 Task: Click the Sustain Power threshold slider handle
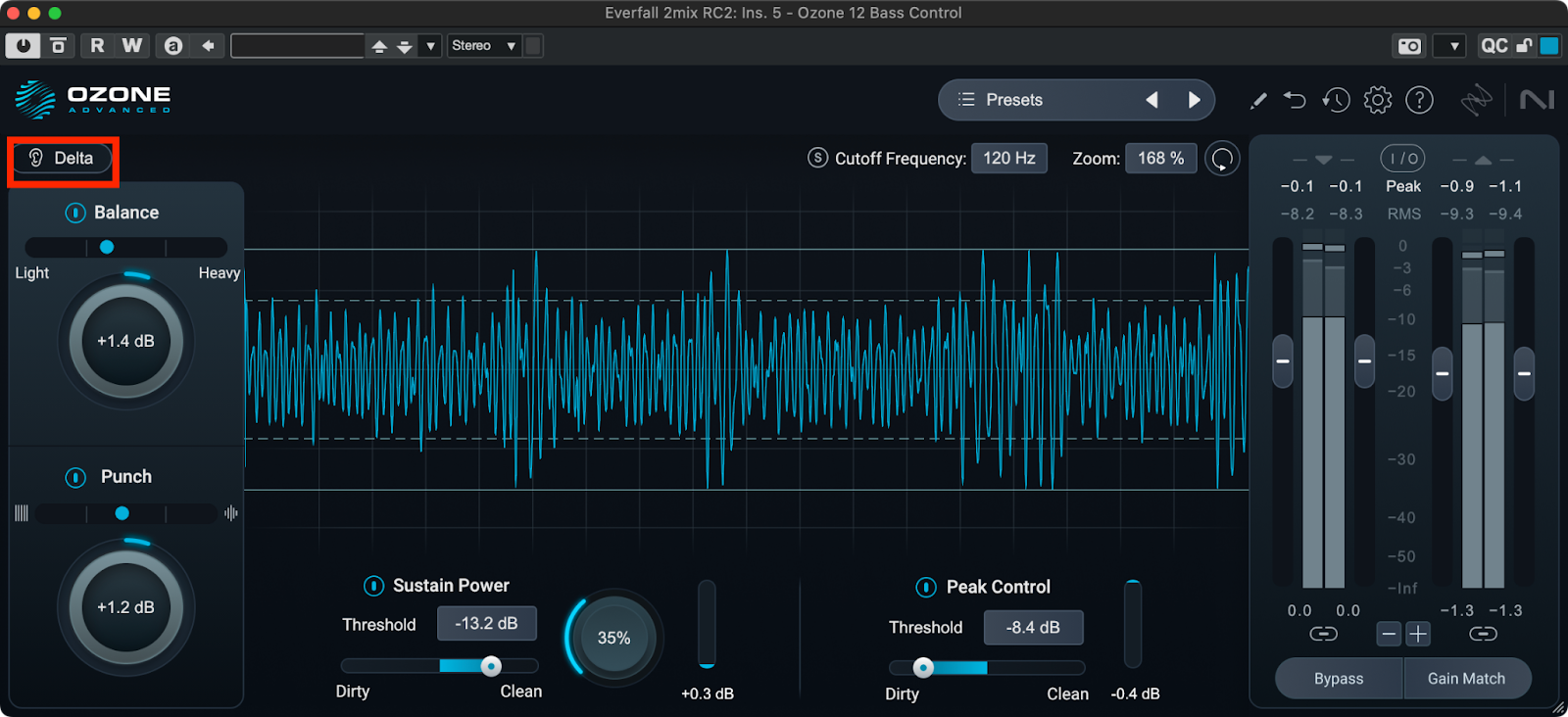point(491,666)
